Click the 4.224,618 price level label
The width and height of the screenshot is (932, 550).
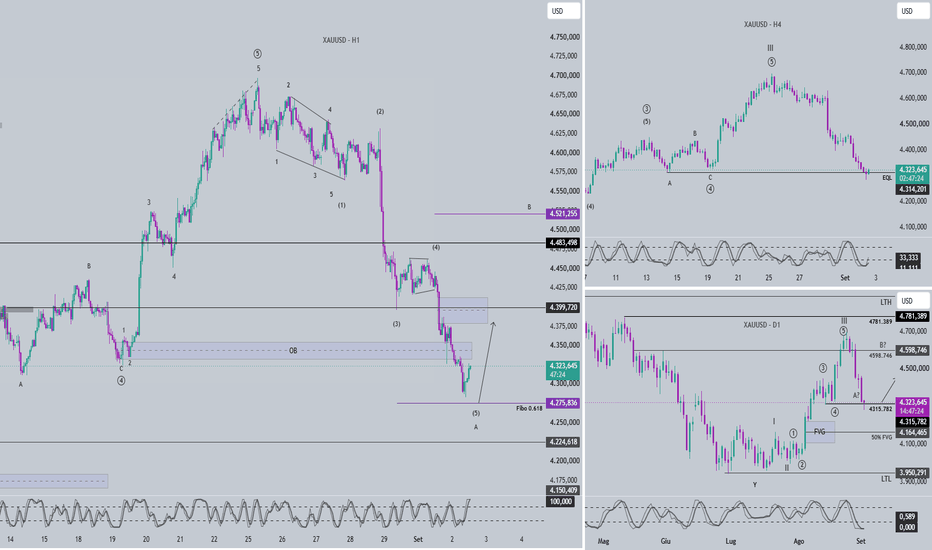(x=563, y=442)
